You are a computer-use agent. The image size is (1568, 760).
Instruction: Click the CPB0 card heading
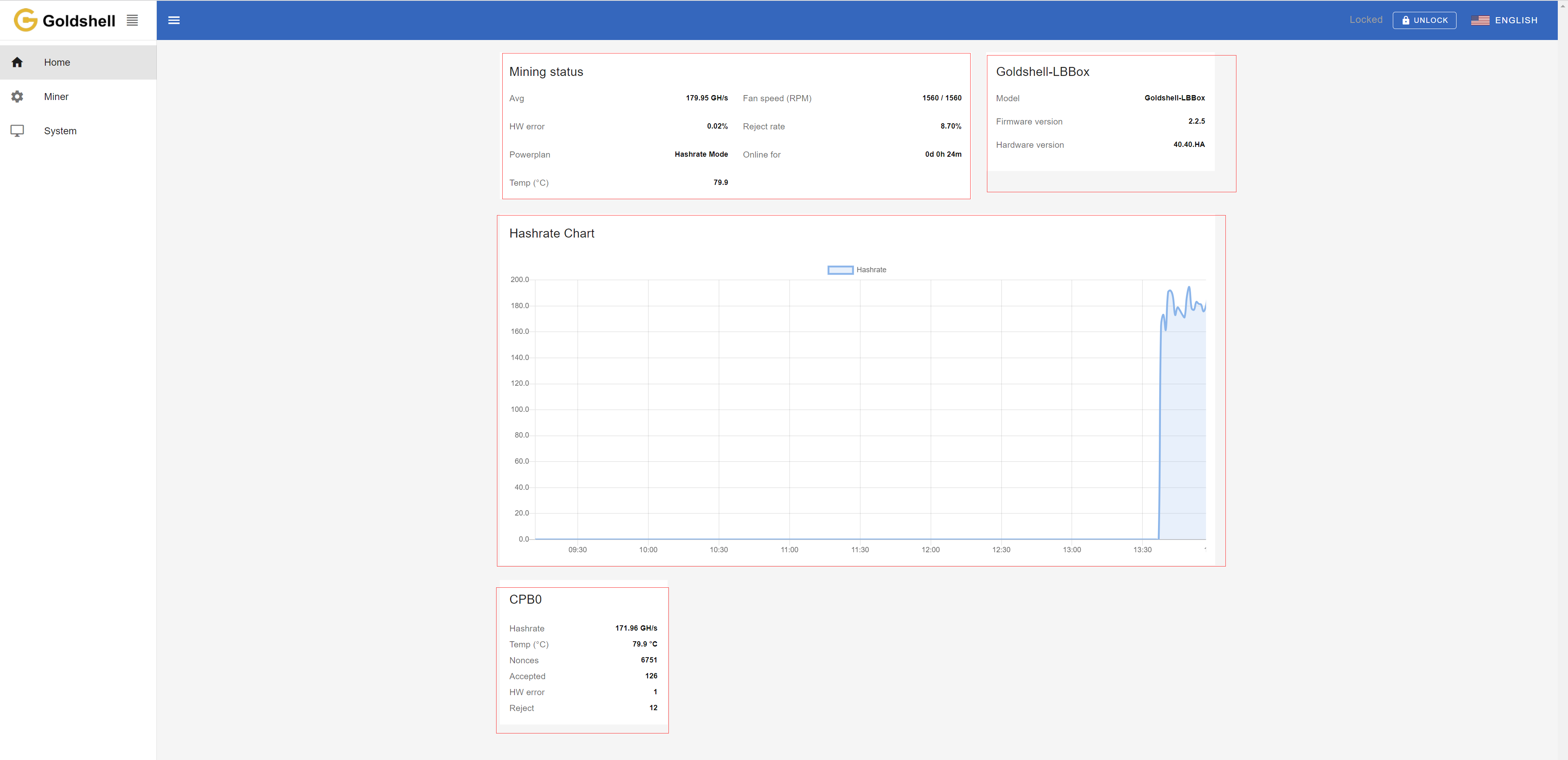tap(525, 600)
